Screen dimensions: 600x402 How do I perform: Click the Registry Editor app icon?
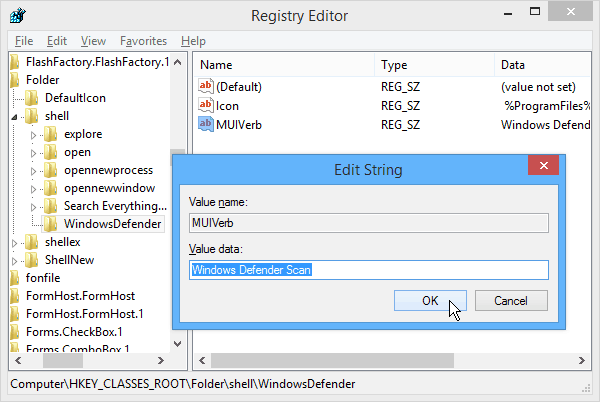(18, 16)
